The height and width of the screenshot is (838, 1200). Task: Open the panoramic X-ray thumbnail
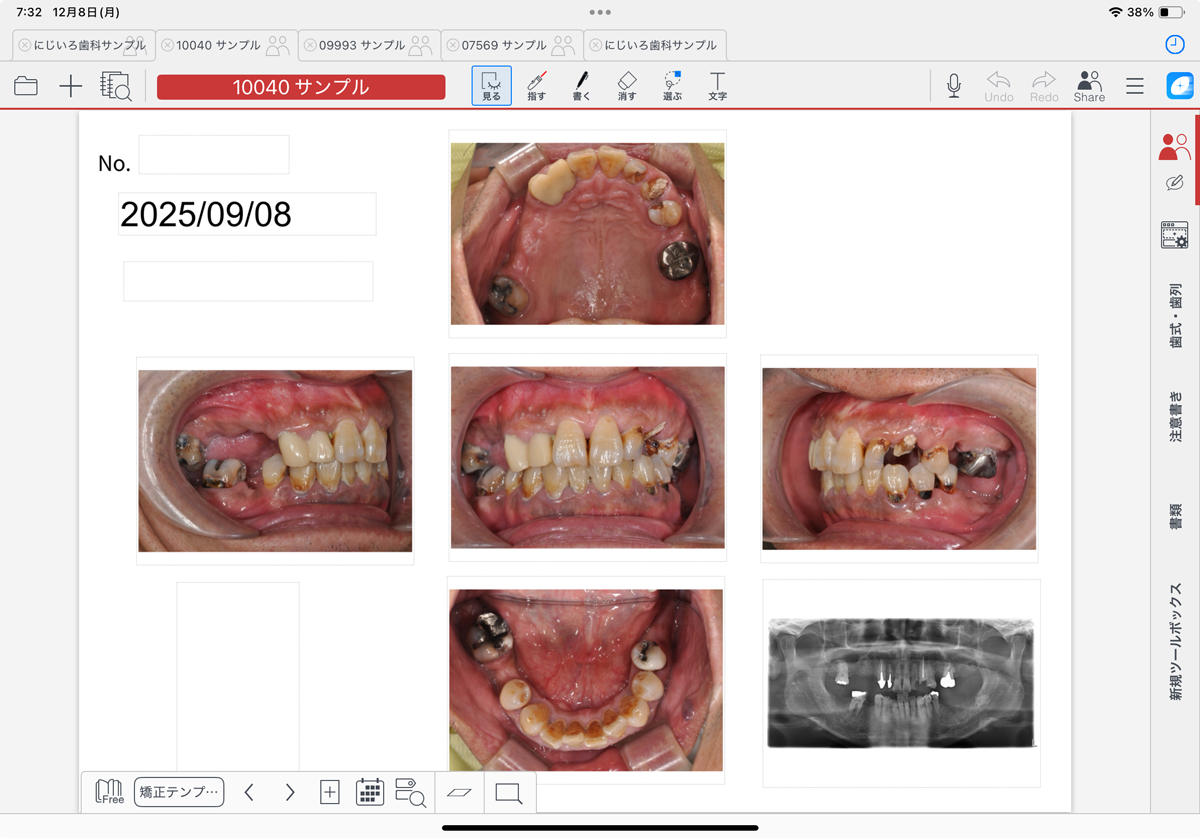[x=900, y=683]
